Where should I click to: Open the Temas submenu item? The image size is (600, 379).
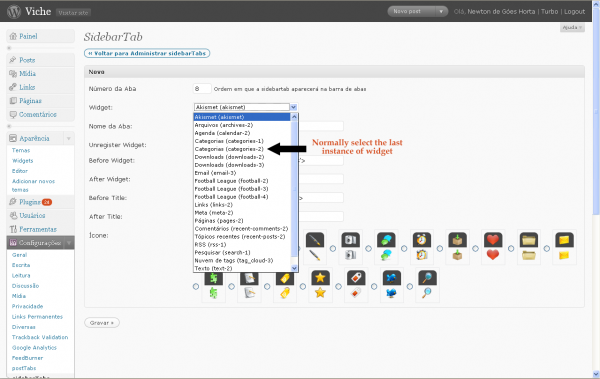[x=21, y=150]
